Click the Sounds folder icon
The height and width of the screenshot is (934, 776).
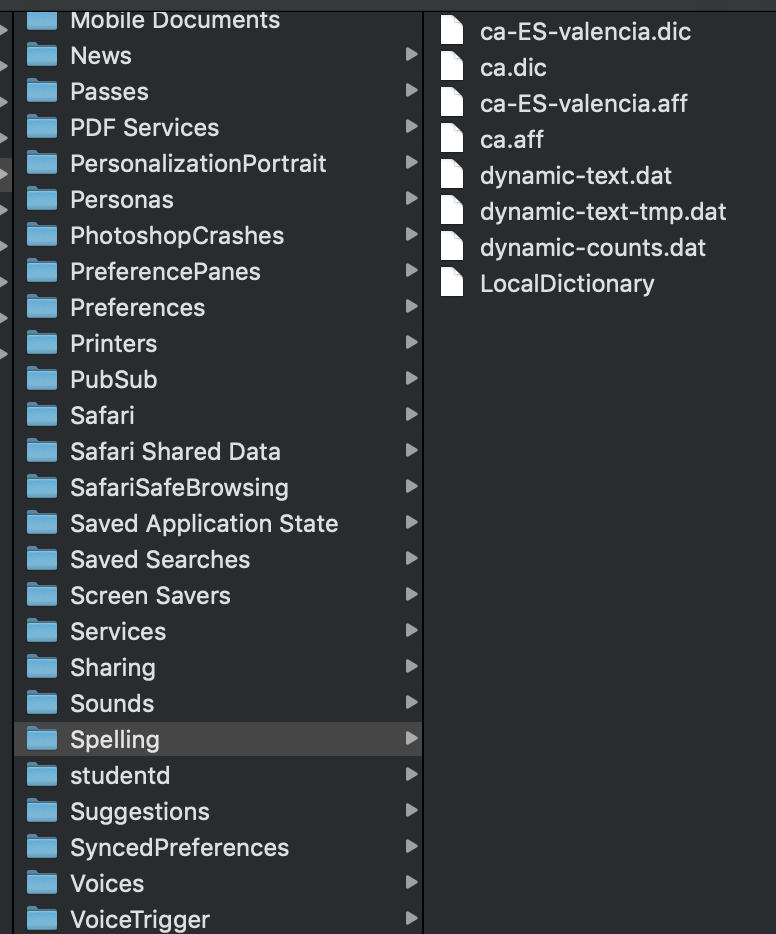tap(42, 703)
